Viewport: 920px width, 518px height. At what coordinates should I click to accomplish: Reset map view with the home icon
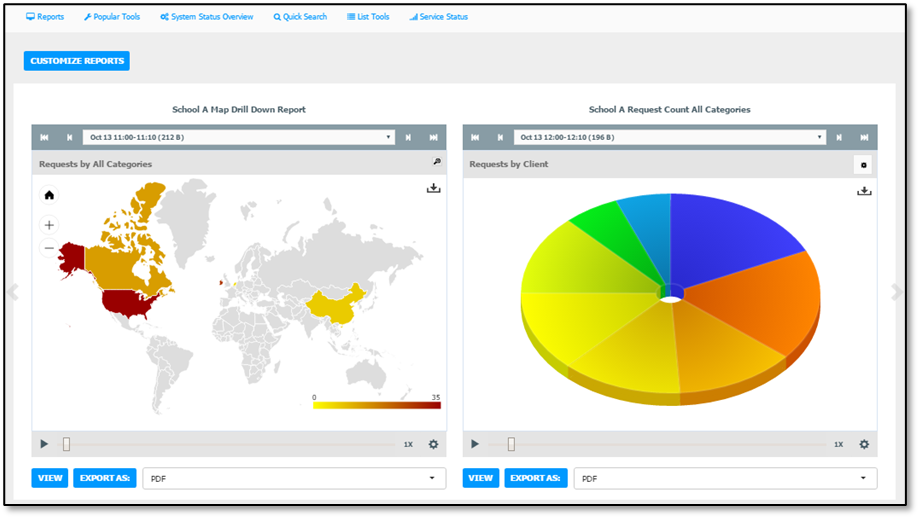pyautogui.click(x=49, y=195)
